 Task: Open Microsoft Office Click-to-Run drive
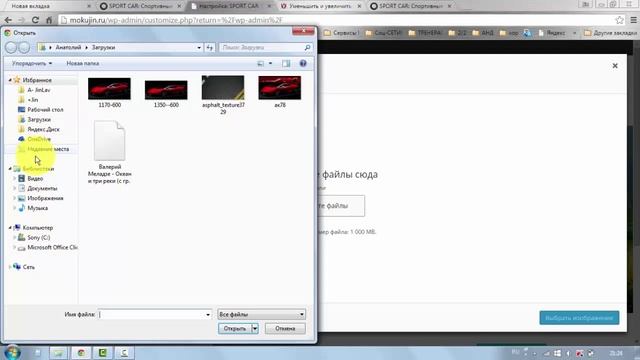(x=52, y=247)
